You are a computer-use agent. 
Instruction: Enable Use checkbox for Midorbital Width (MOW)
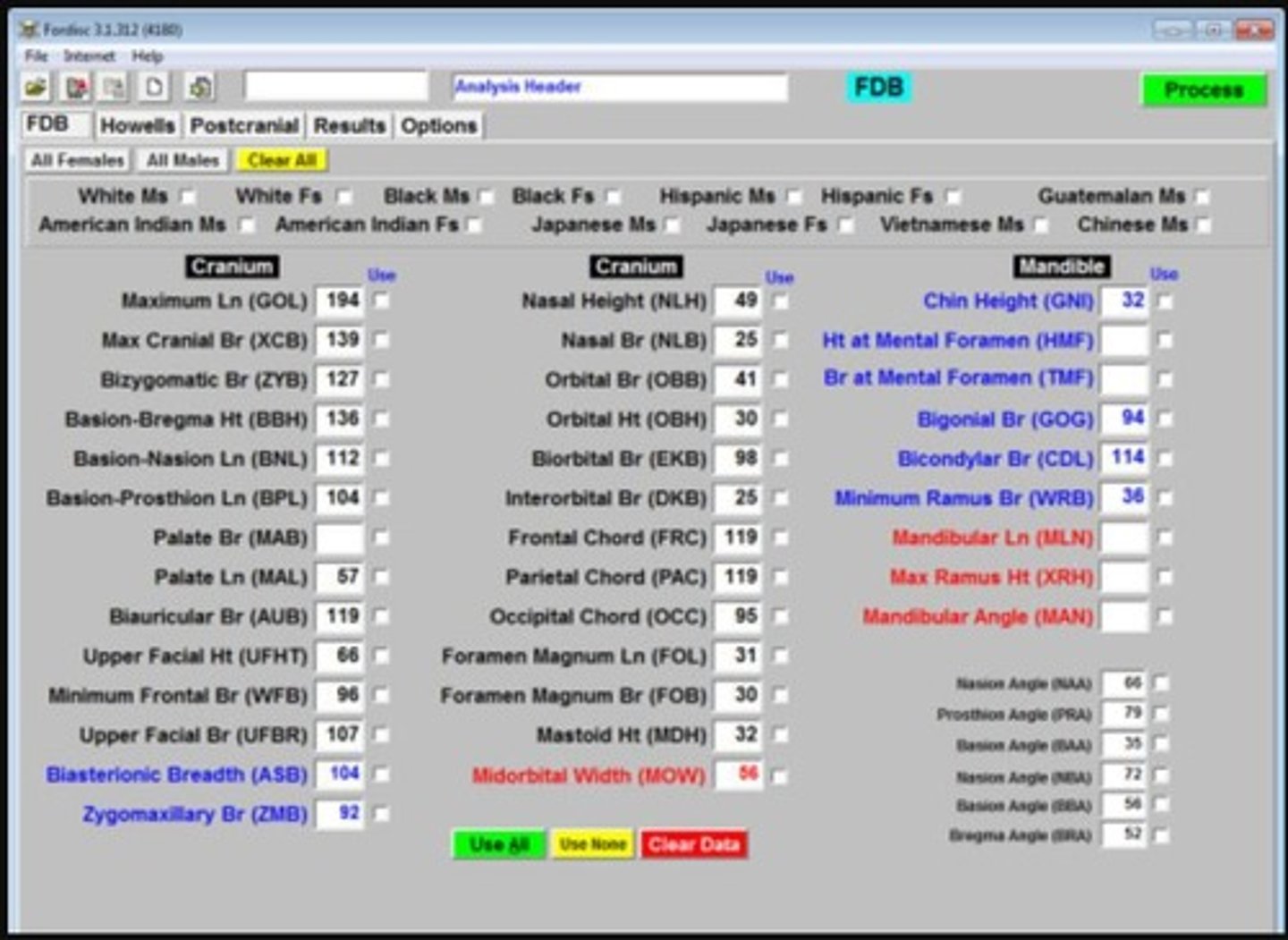coord(781,776)
